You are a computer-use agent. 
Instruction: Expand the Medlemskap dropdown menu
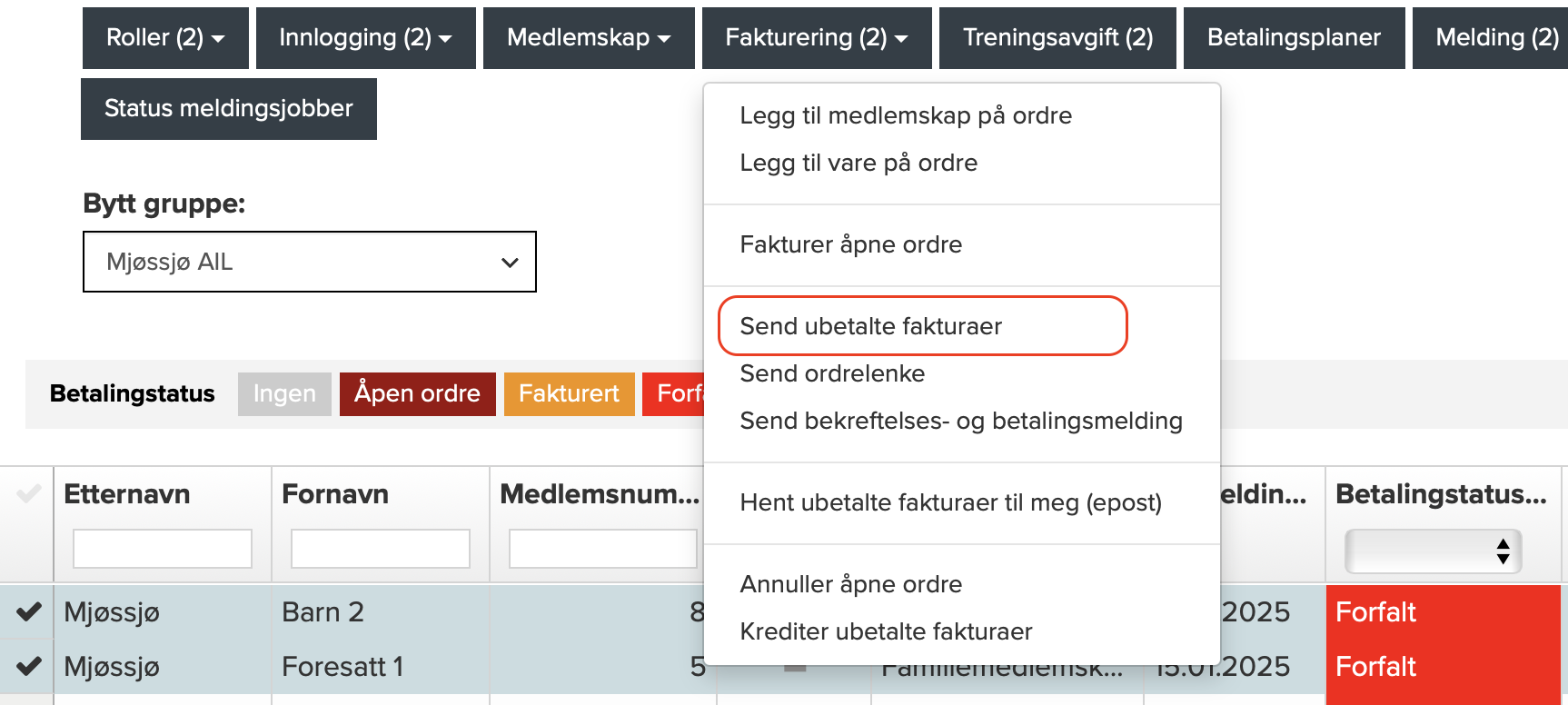tap(589, 38)
